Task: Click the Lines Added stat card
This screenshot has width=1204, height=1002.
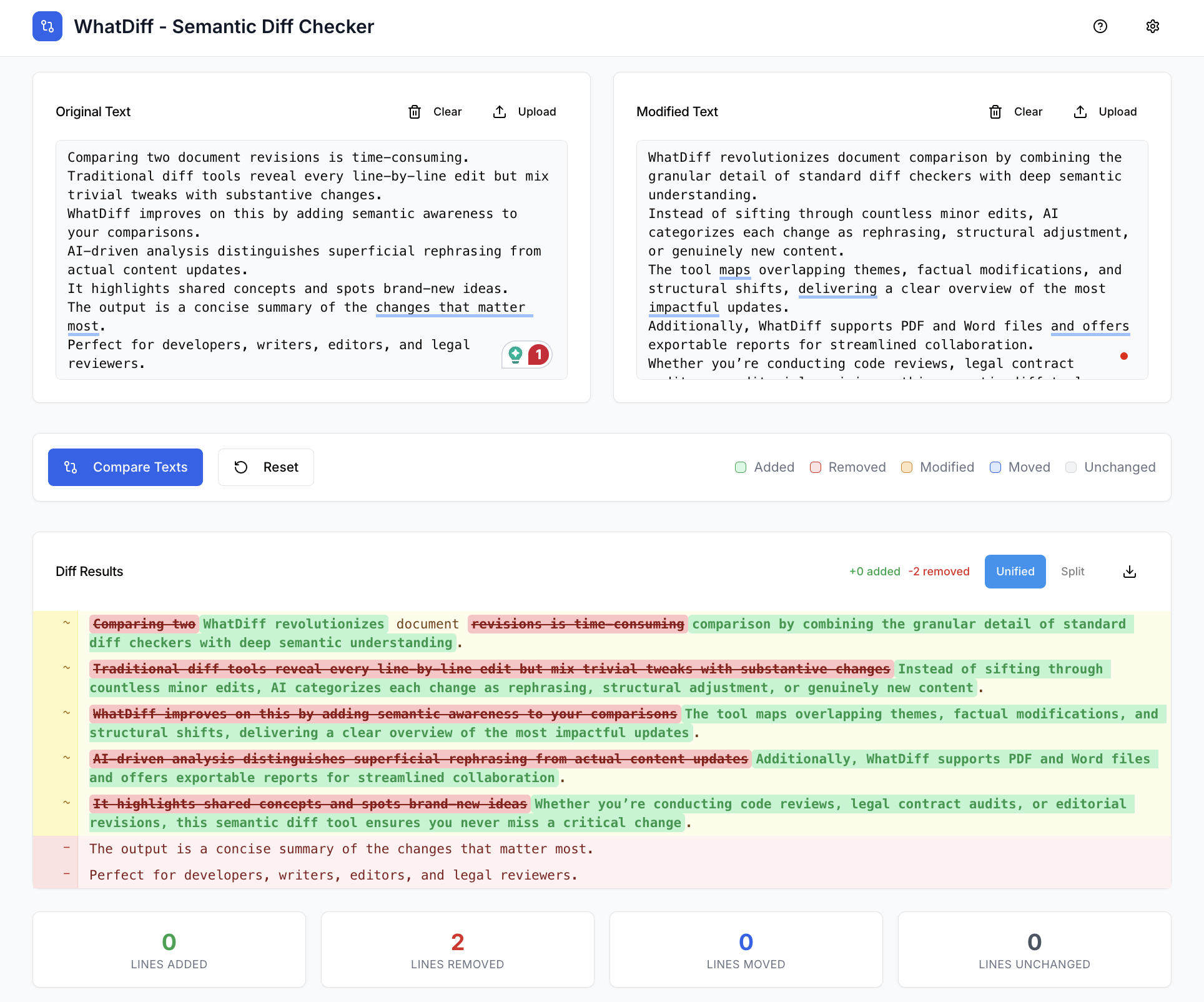Action: pyautogui.click(x=169, y=950)
